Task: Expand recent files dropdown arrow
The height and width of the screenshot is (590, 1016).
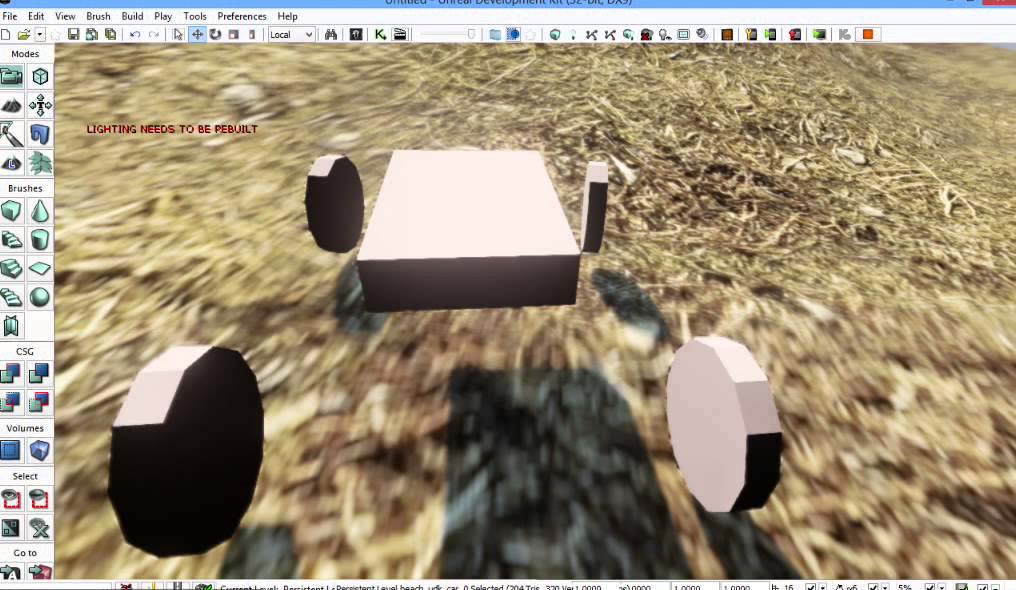Action: point(40,34)
